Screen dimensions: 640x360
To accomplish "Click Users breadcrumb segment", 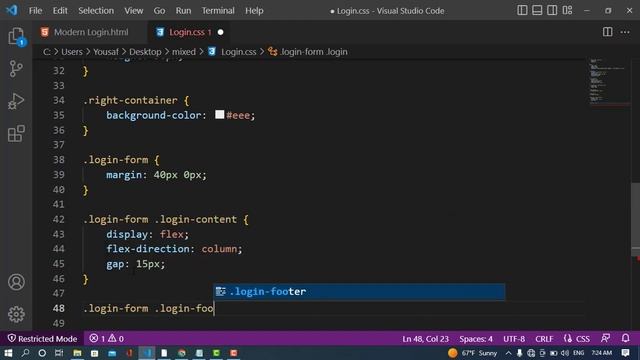I will click(71, 52).
